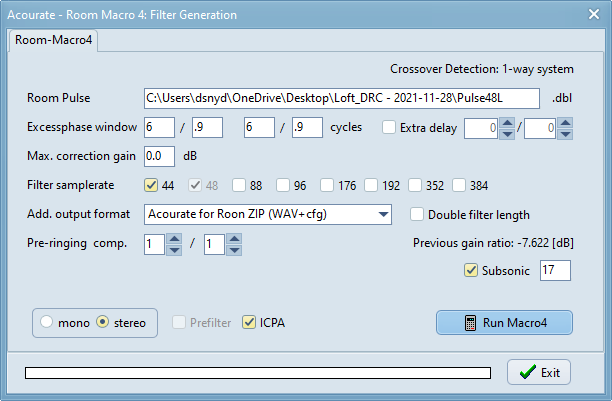Select the Room-Macro4 tab

tap(53, 40)
